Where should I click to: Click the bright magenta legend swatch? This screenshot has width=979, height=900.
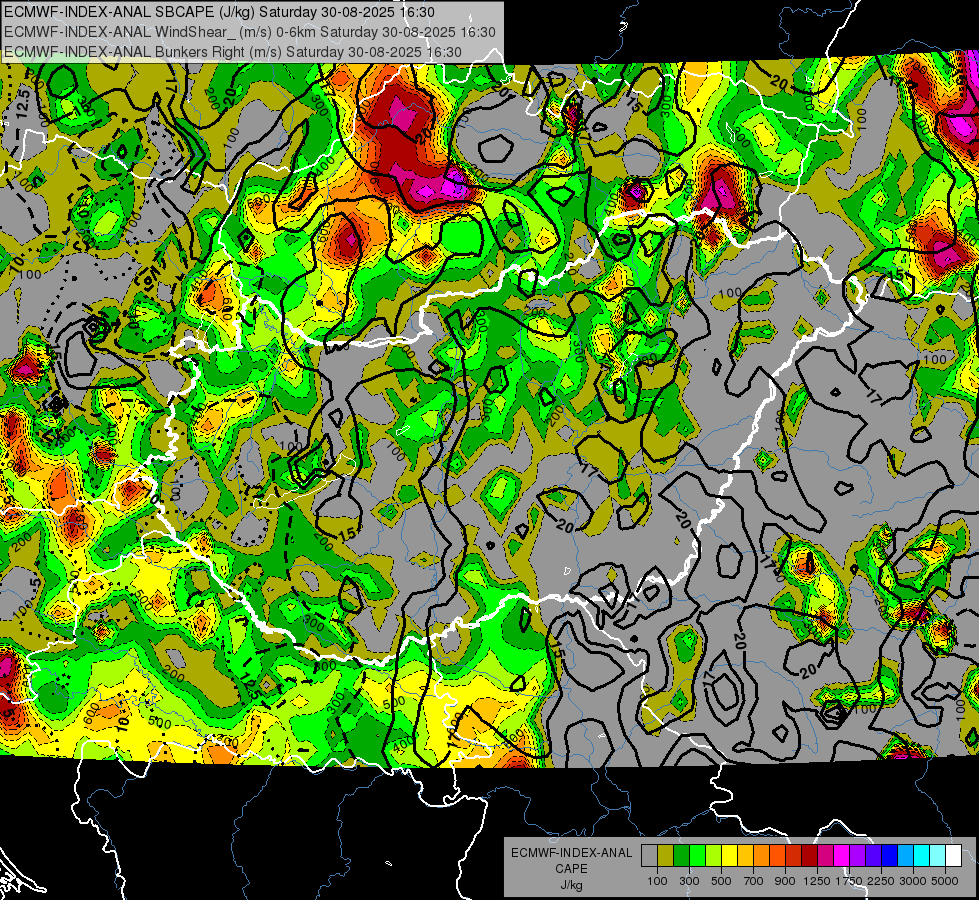[x=842, y=856]
